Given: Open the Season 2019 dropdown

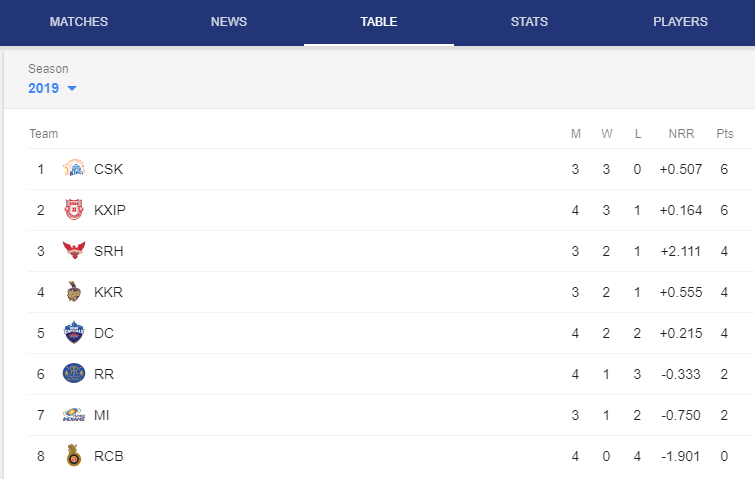Looking at the screenshot, I should (x=52, y=88).
